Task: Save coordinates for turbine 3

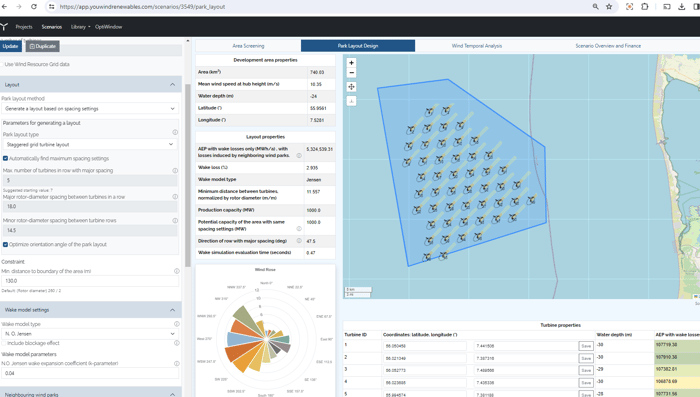Action: click(586, 370)
